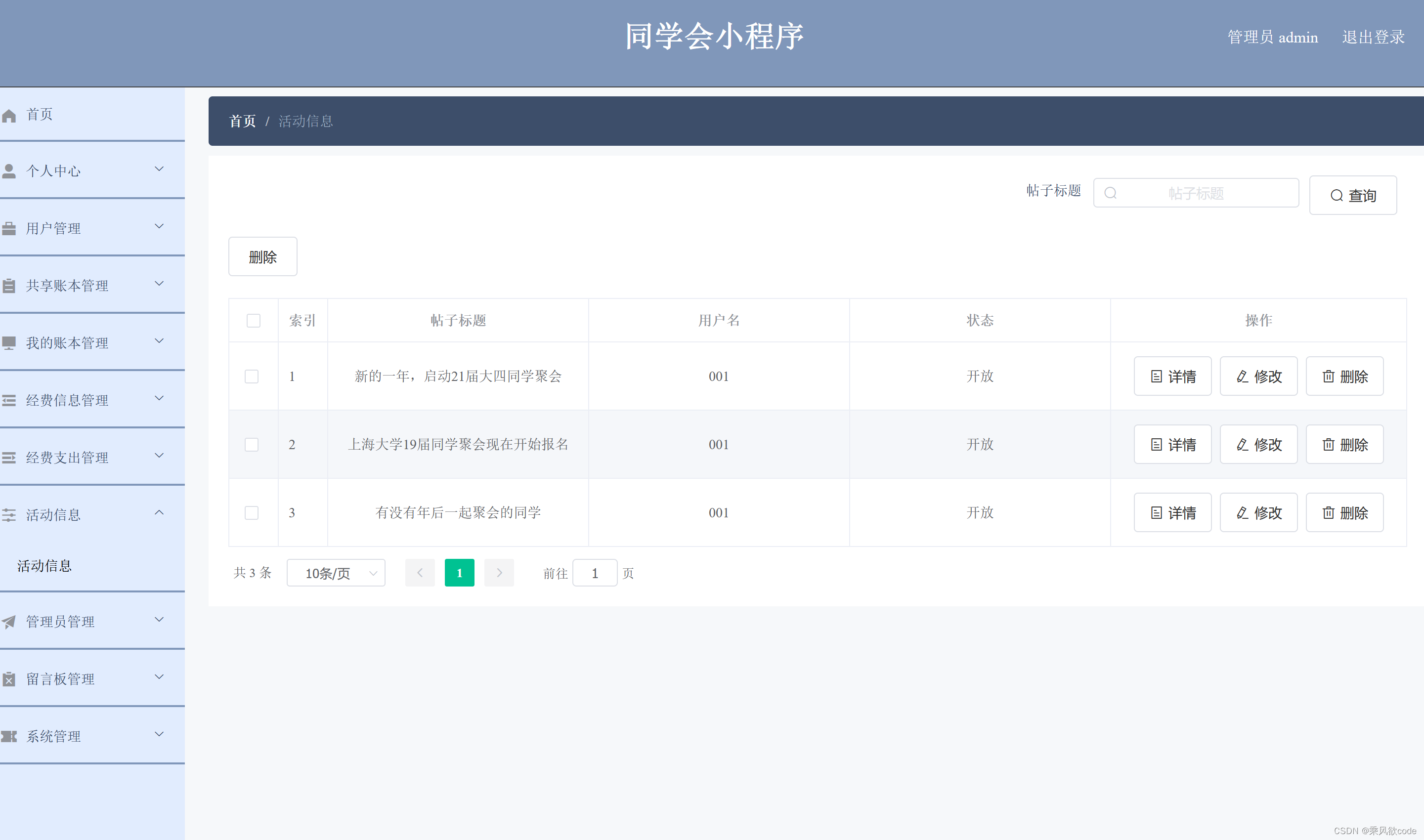Click the monitor icon beside 我的账本管理
1424x840 pixels.
(x=9, y=343)
